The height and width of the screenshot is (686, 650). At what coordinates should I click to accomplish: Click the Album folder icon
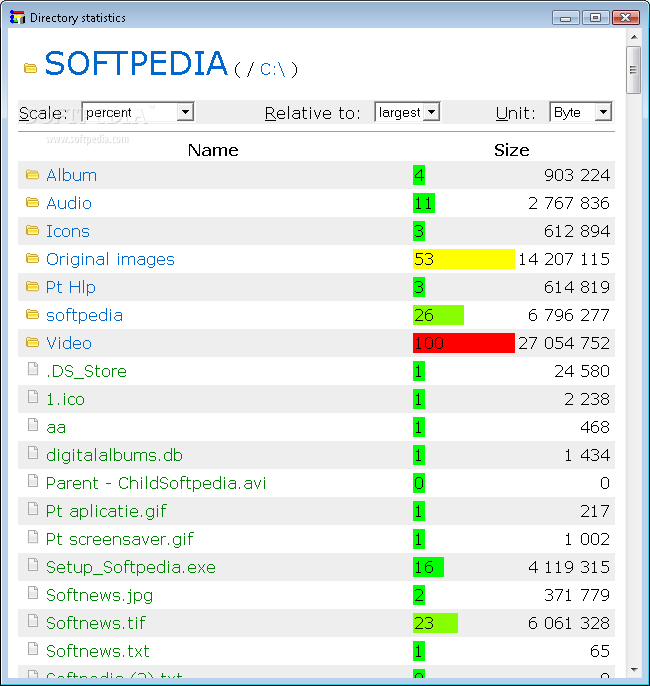(x=32, y=175)
